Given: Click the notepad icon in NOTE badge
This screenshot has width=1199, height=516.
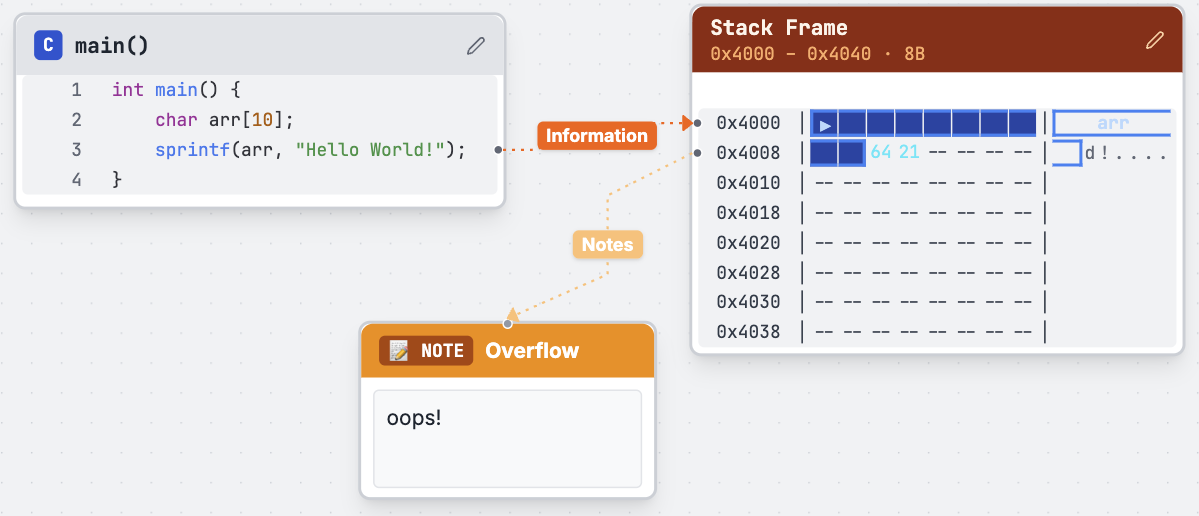Looking at the screenshot, I should [x=399, y=350].
